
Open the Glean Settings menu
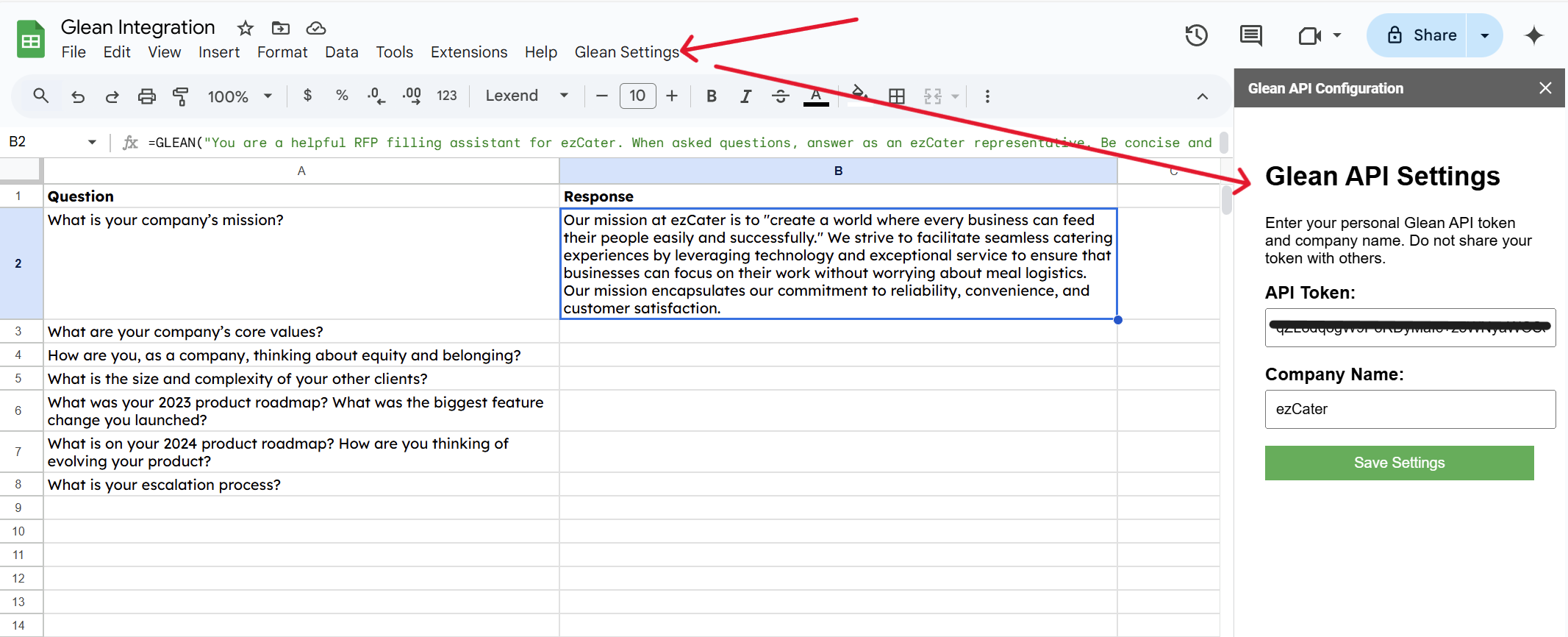[627, 52]
